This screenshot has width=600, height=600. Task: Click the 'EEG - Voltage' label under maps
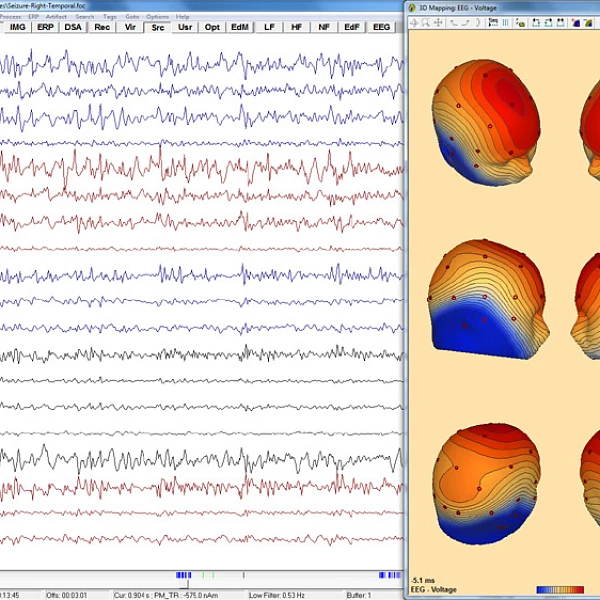[x=434, y=589]
